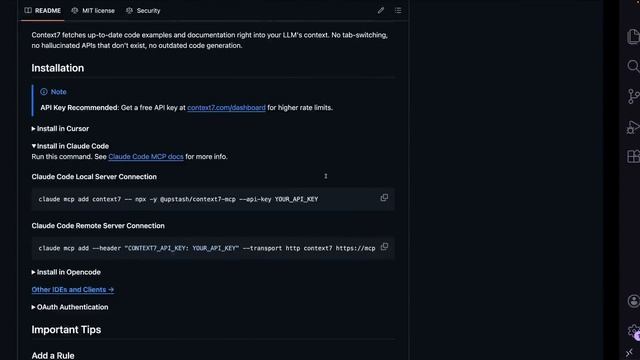Expand the Install in Opencode section
This screenshot has height=360, width=640.
point(66,272)
